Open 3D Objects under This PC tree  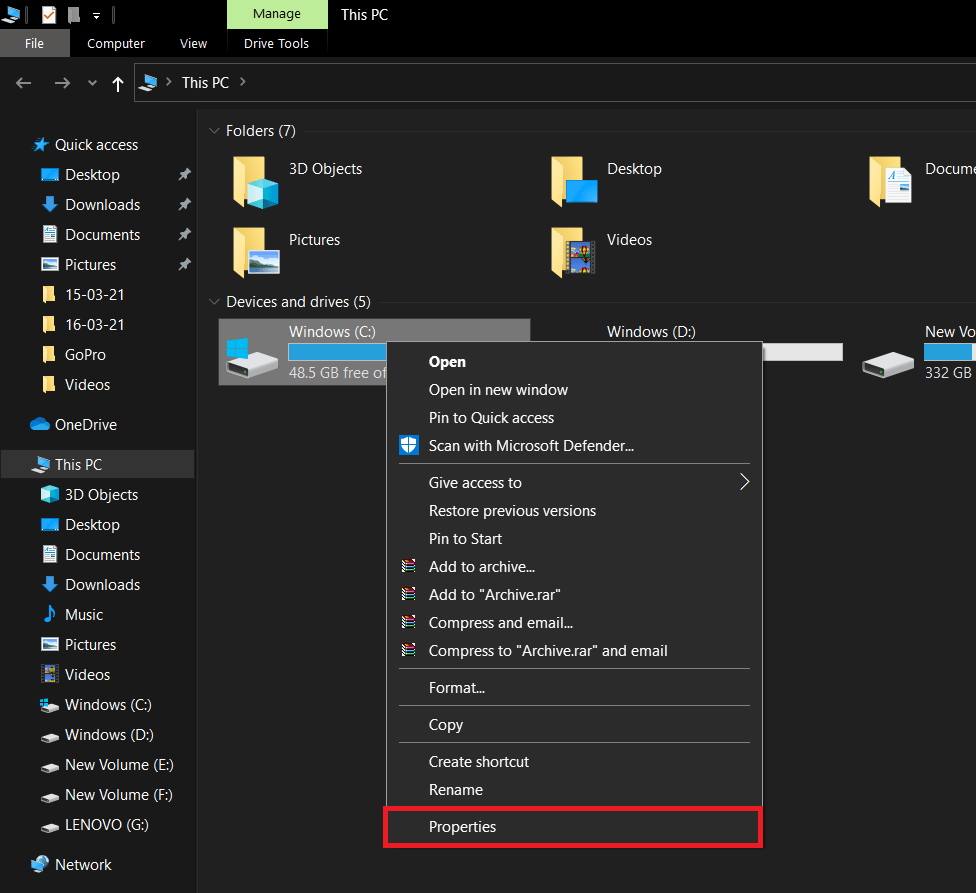click(x=101, y=495)
